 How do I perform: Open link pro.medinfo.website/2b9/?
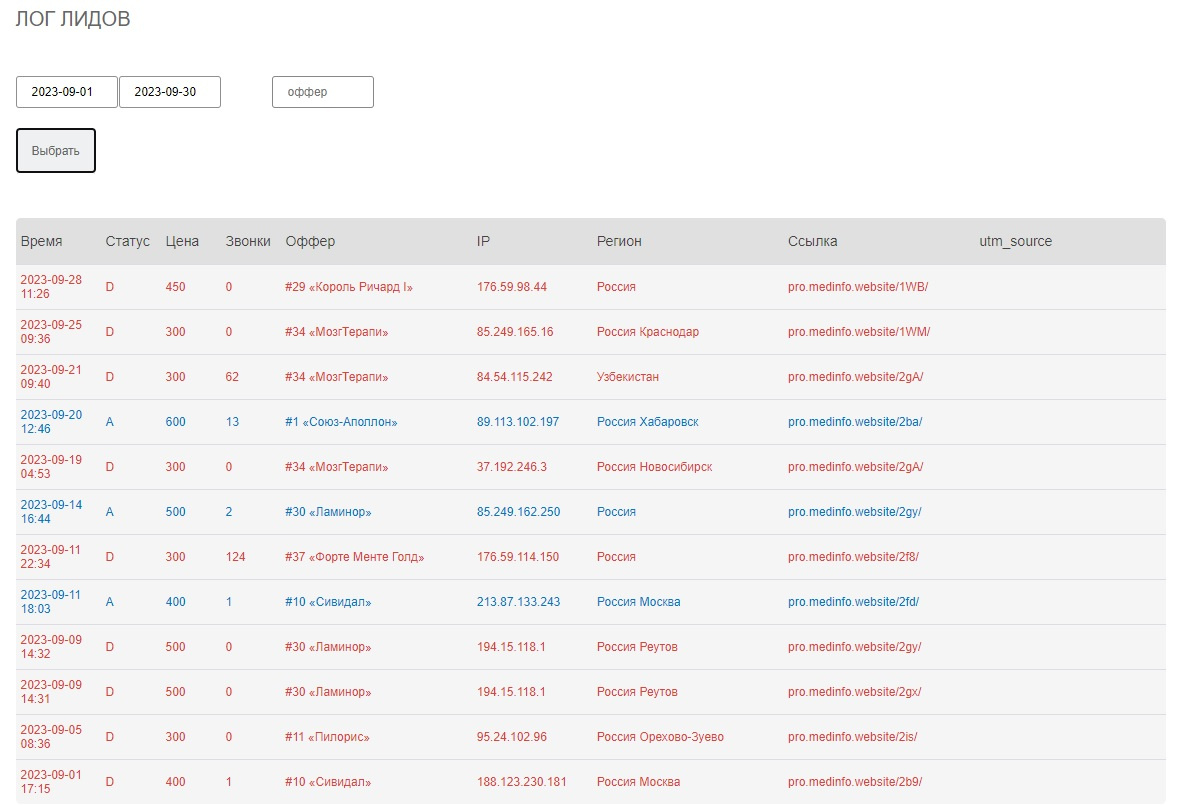[855, 782]
